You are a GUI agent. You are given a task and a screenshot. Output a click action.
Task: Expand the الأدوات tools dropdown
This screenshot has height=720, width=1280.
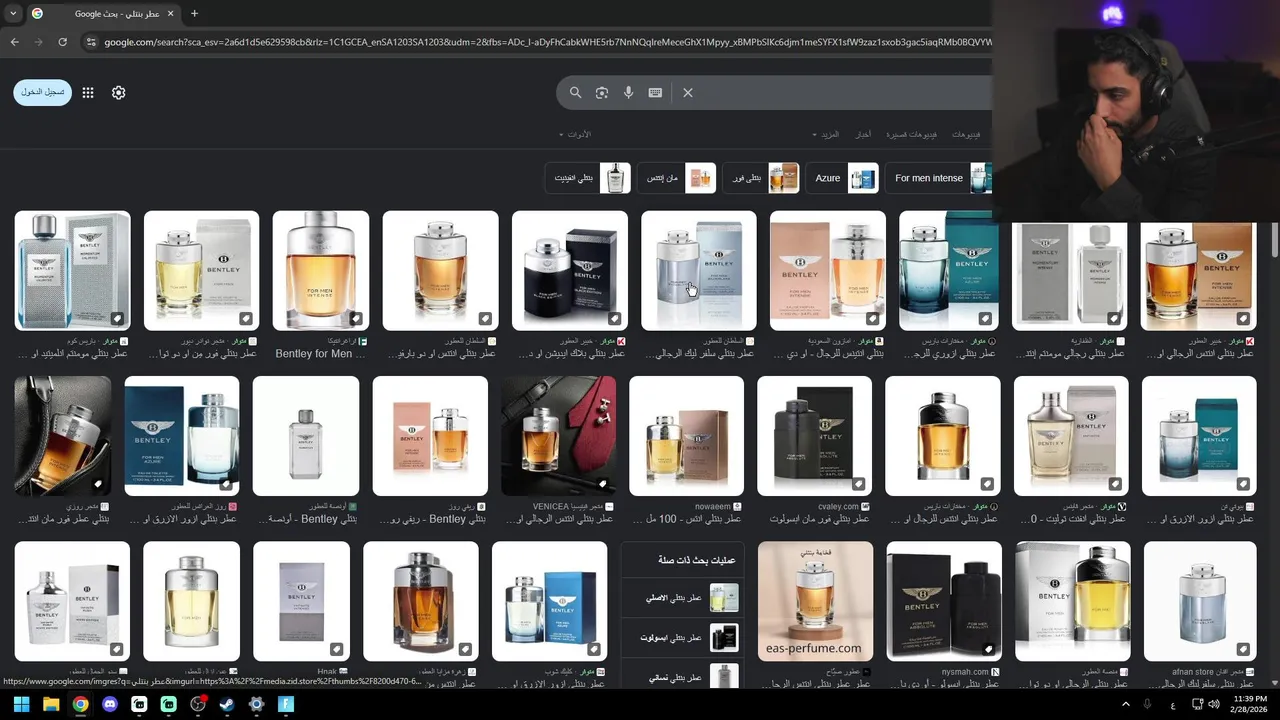[x=575, y=134]
